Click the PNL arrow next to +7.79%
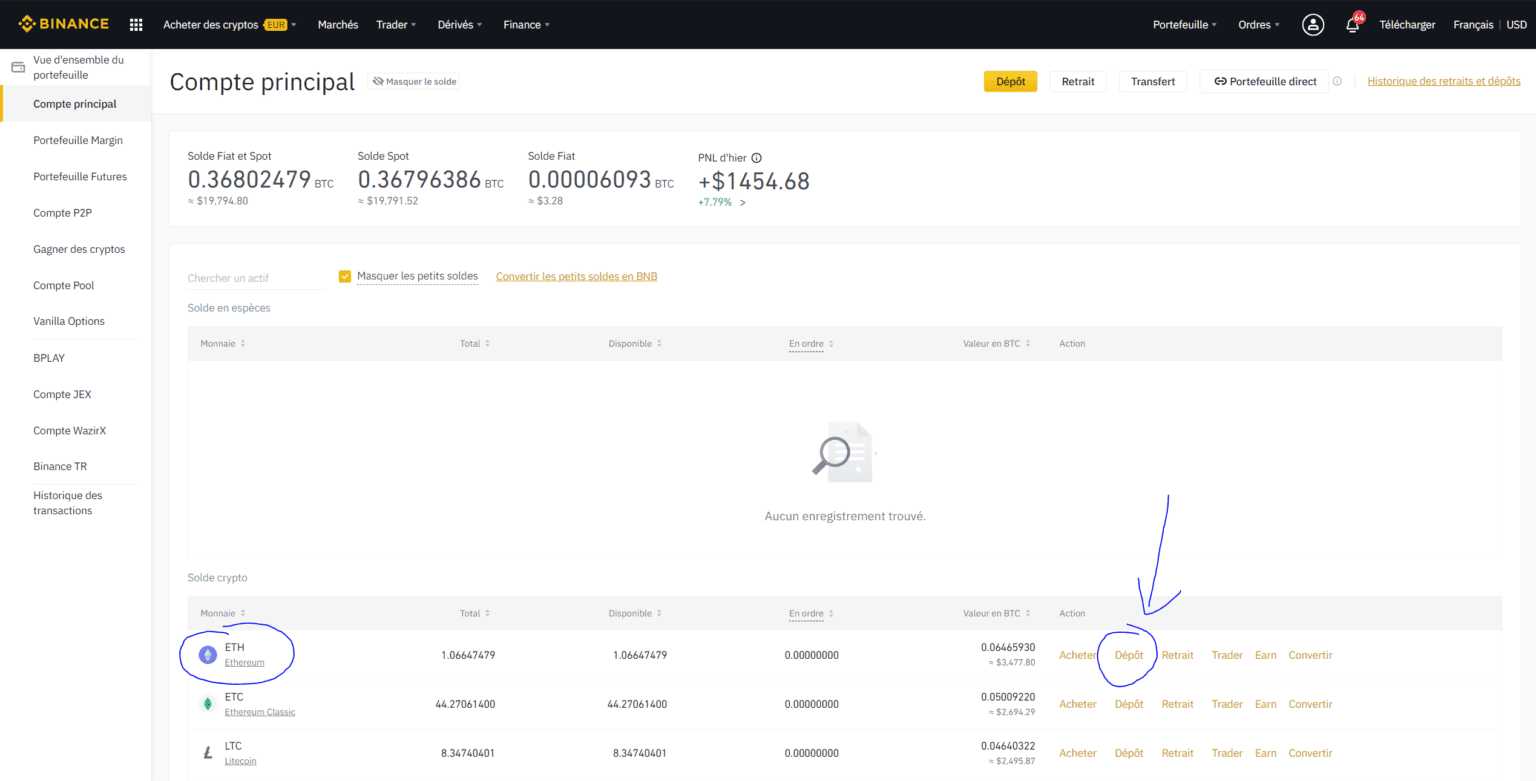This screenshot has height=781, width=1536. tap(743, 202)
